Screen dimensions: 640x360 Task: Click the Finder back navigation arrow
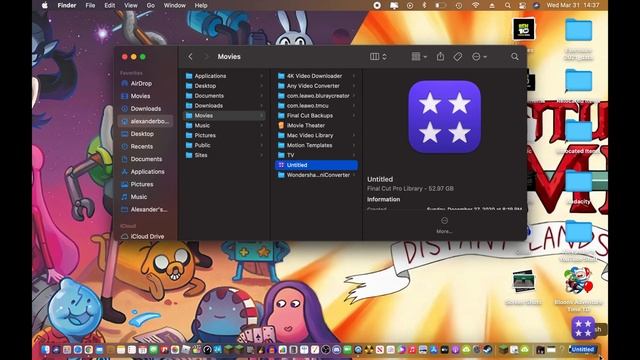[x=190, y=57]
